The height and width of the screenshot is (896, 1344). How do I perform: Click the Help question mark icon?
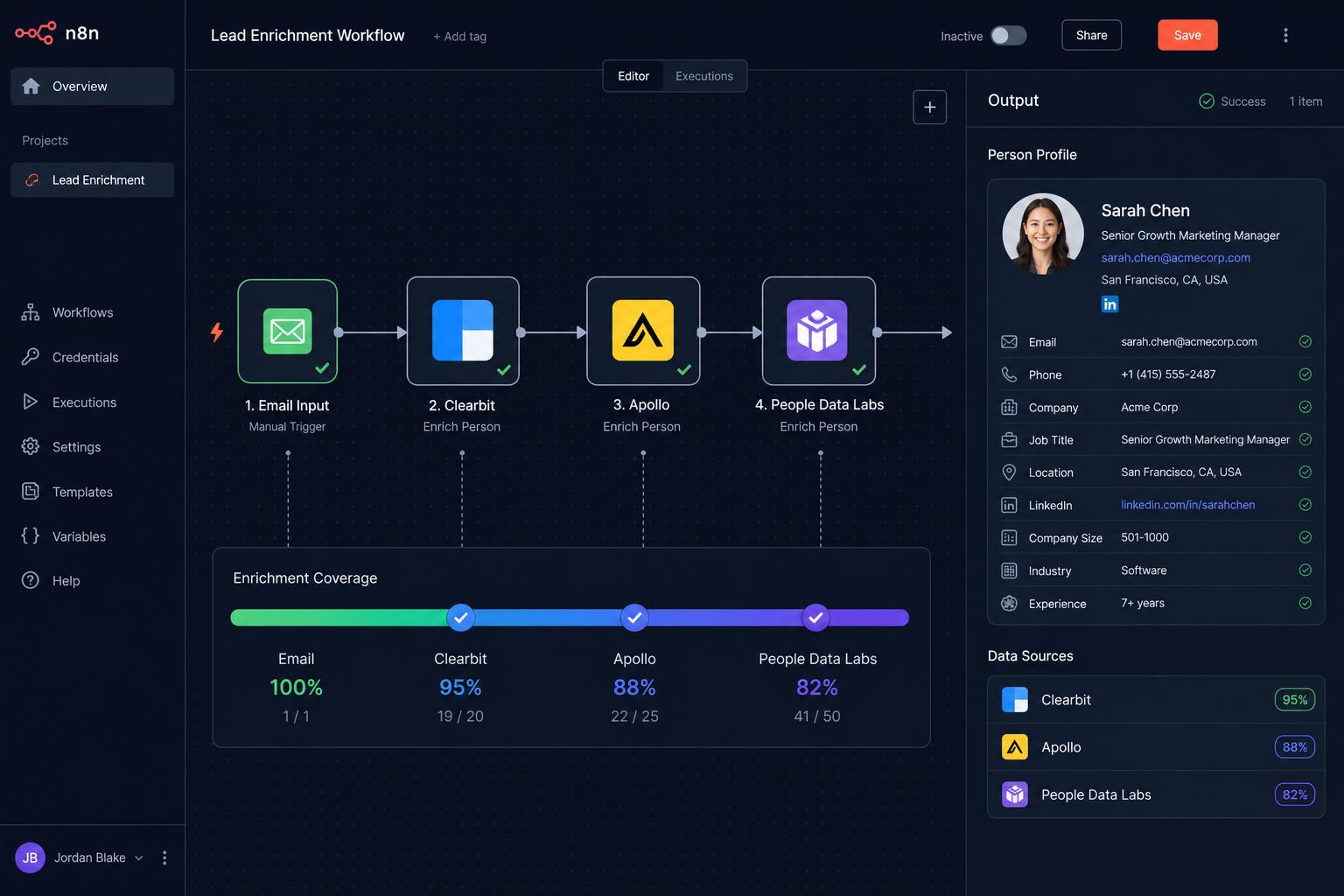point(31,580)
